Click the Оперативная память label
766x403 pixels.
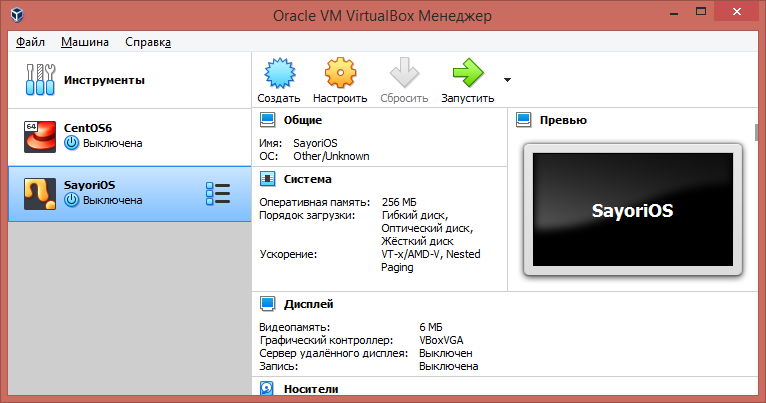314,202
